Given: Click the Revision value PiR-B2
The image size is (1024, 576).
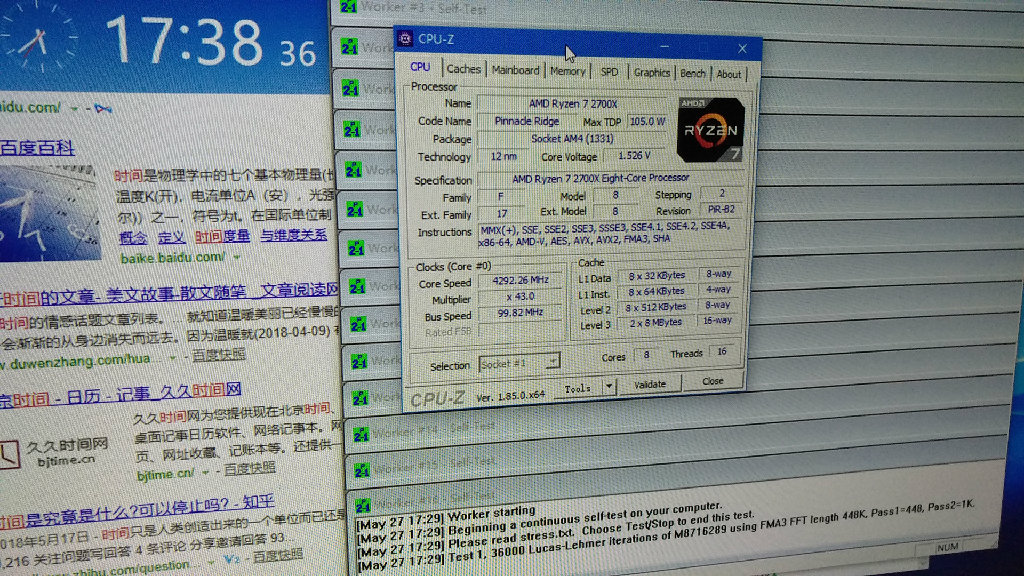Looking at the screenshot, I should click(x=721, y=209).
